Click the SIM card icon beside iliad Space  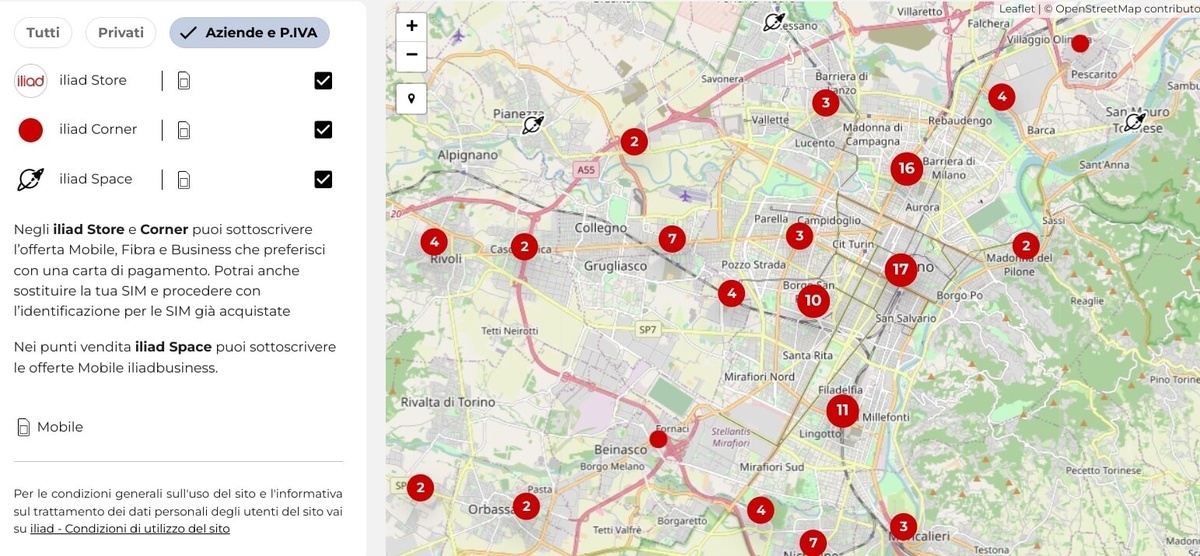183,180
